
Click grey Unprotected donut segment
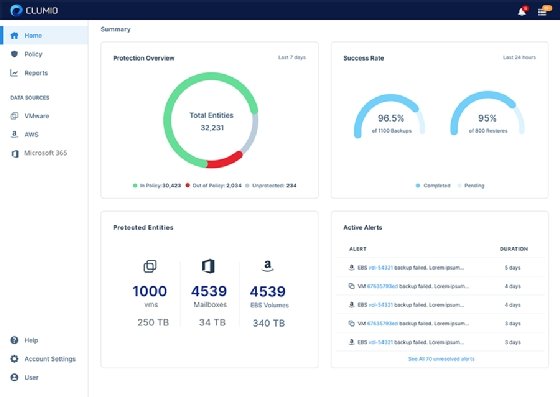click(x=251, y=133)
